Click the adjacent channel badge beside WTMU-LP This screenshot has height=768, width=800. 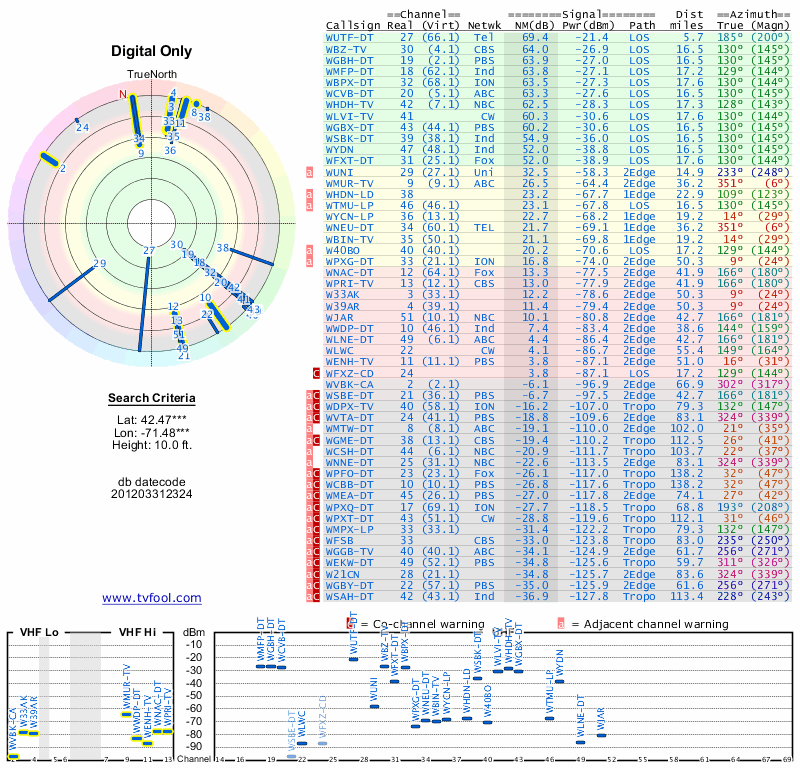309,206
